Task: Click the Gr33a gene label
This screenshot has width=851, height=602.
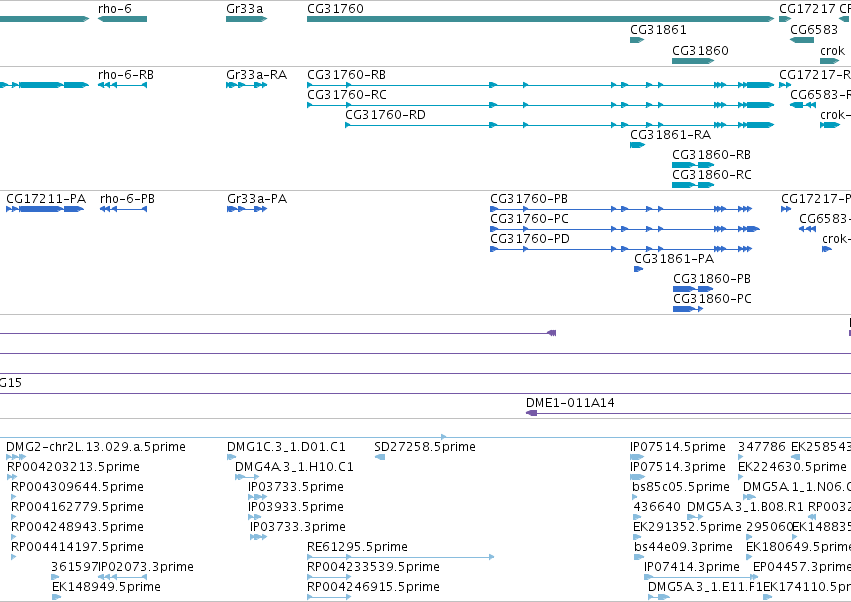Action: 244,9
